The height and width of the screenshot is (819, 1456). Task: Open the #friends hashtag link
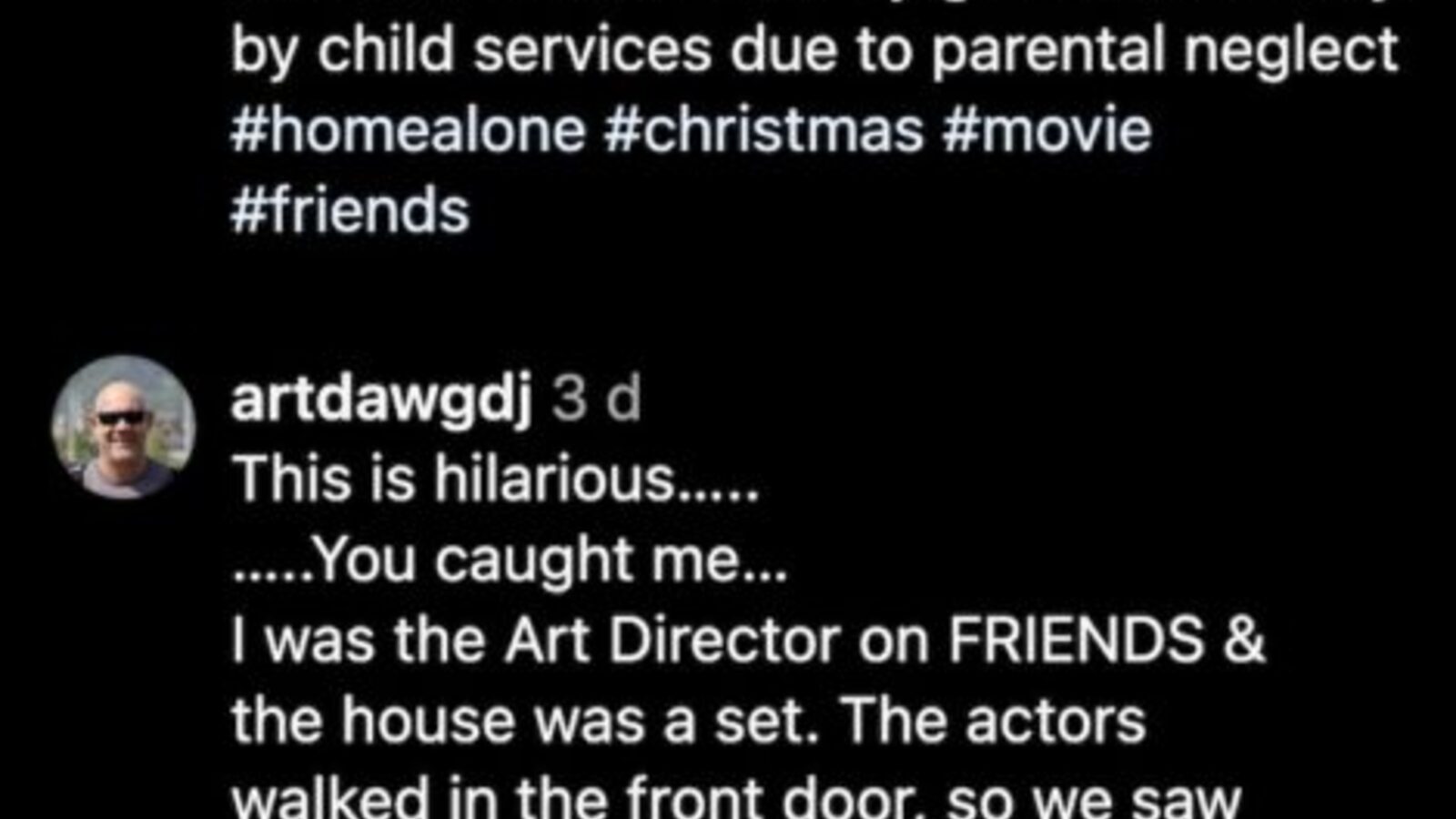[x=350, y=211]
